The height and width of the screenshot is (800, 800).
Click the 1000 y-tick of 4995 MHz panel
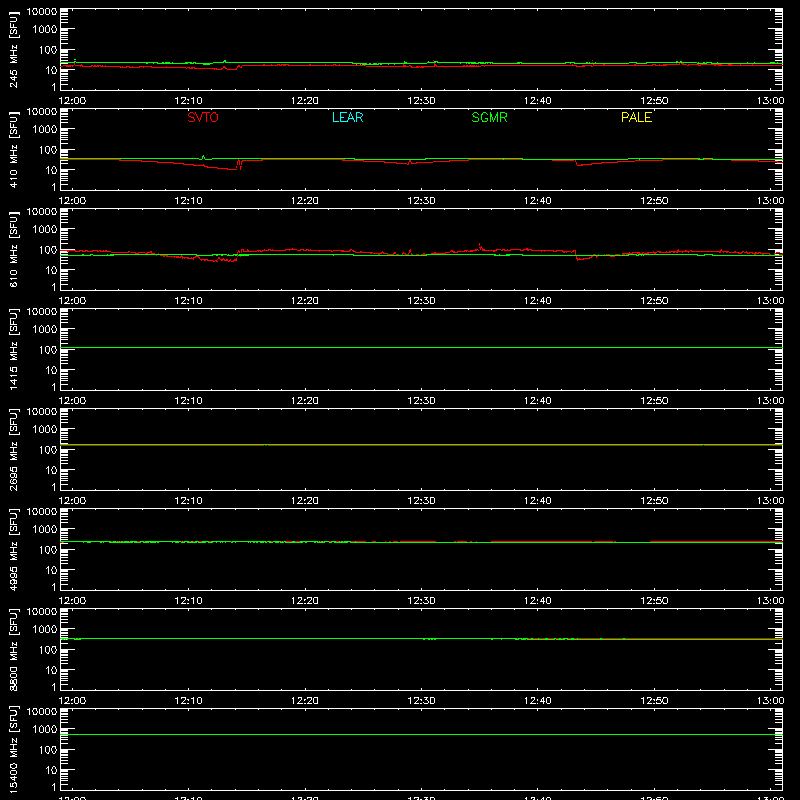45,530
